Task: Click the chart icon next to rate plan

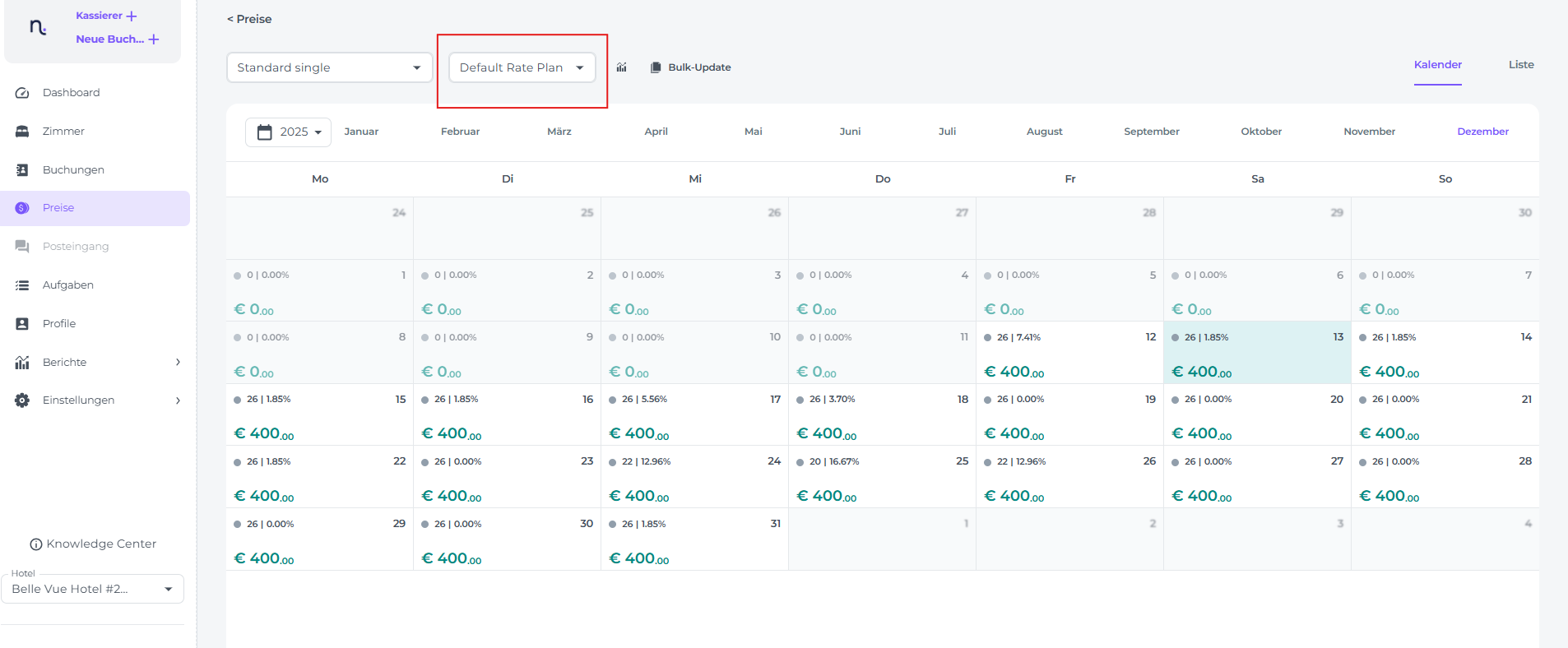Action: pyautogui.click(x=621, y=67)
